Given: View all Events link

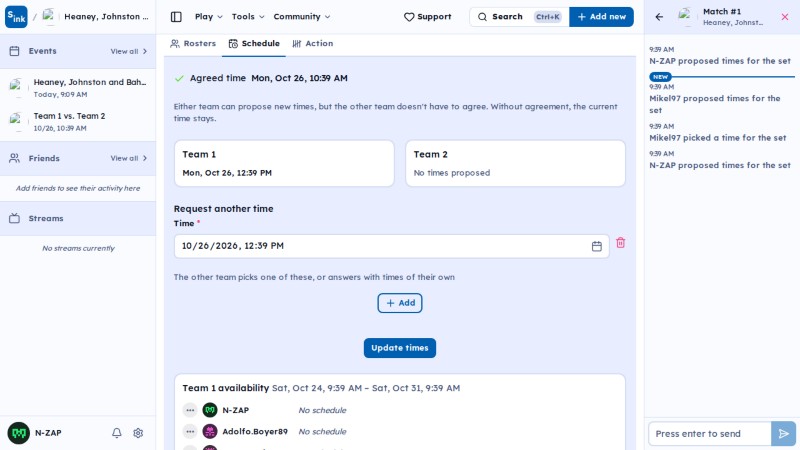Looking at the screenshot, I should coord(129,51).
